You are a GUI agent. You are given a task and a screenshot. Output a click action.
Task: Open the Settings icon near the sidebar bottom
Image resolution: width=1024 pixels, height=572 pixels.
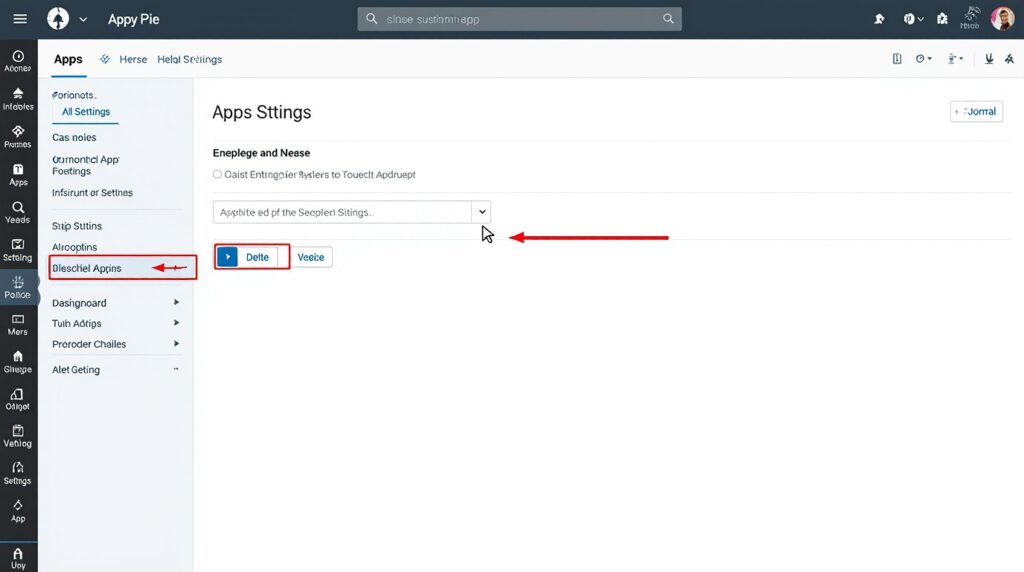[x=18, y=472]
